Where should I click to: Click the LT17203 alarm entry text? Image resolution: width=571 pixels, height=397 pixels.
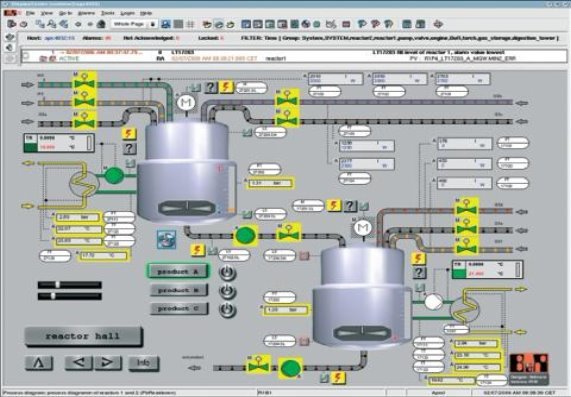pyautogui.click(x=183, y=52)
